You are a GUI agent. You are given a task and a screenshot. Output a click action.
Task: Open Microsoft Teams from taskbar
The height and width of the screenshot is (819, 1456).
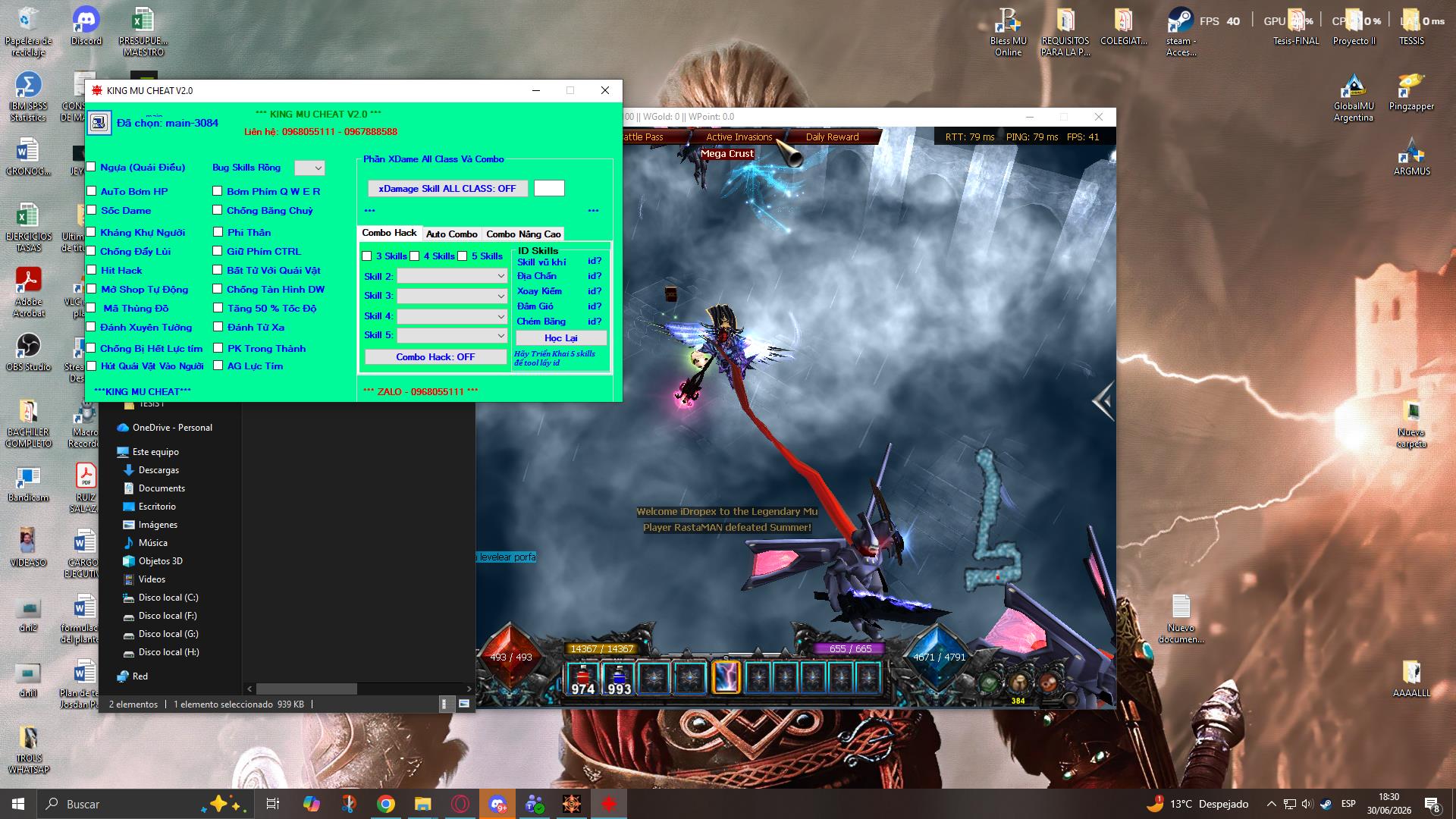[535, 804]
